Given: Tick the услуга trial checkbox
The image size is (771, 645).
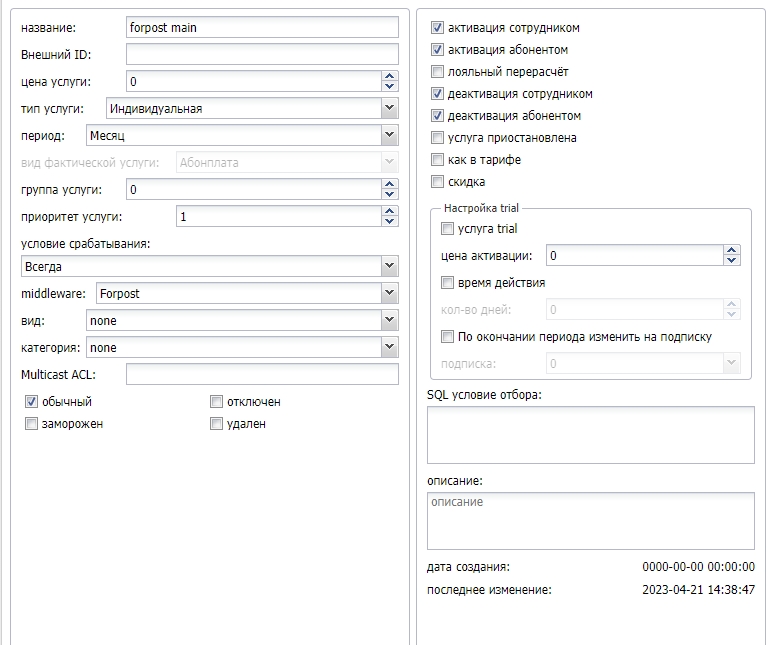Looking at the screenshot, I should click(x=447, y=229).
